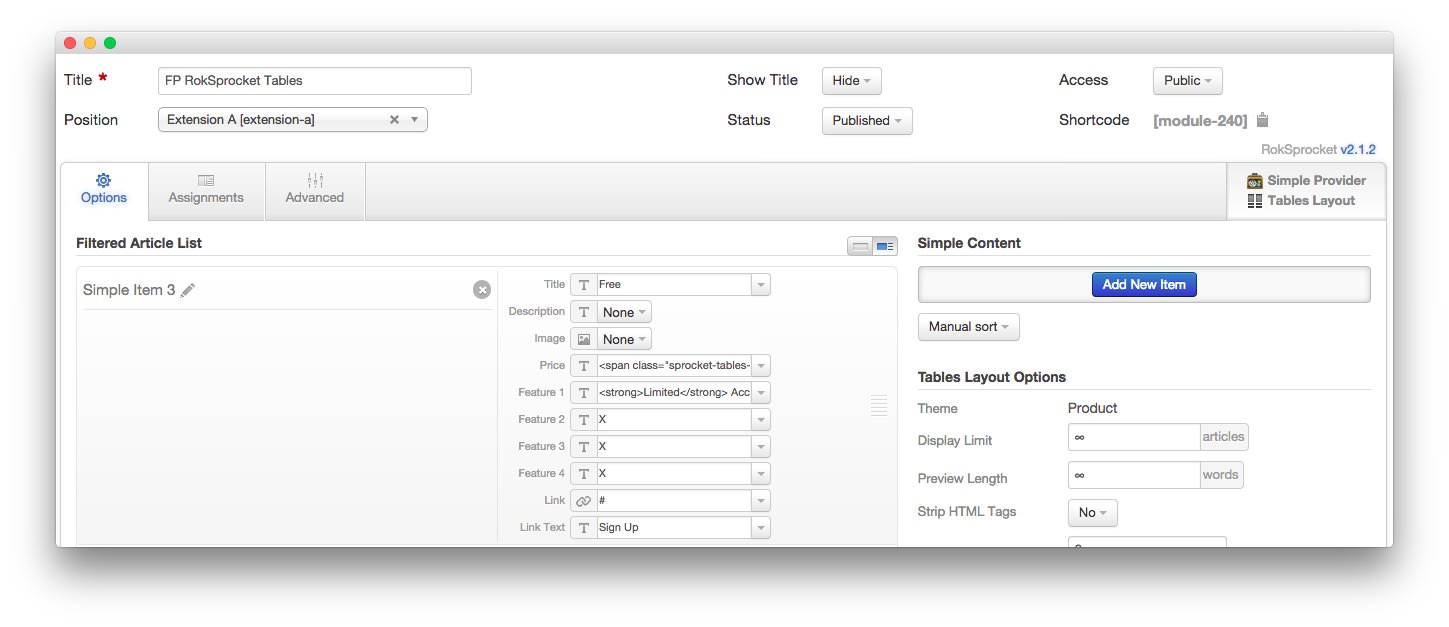Copy shortcode with the clipboard icon
The image size is (1449, 627).
tap(1262, 120)
